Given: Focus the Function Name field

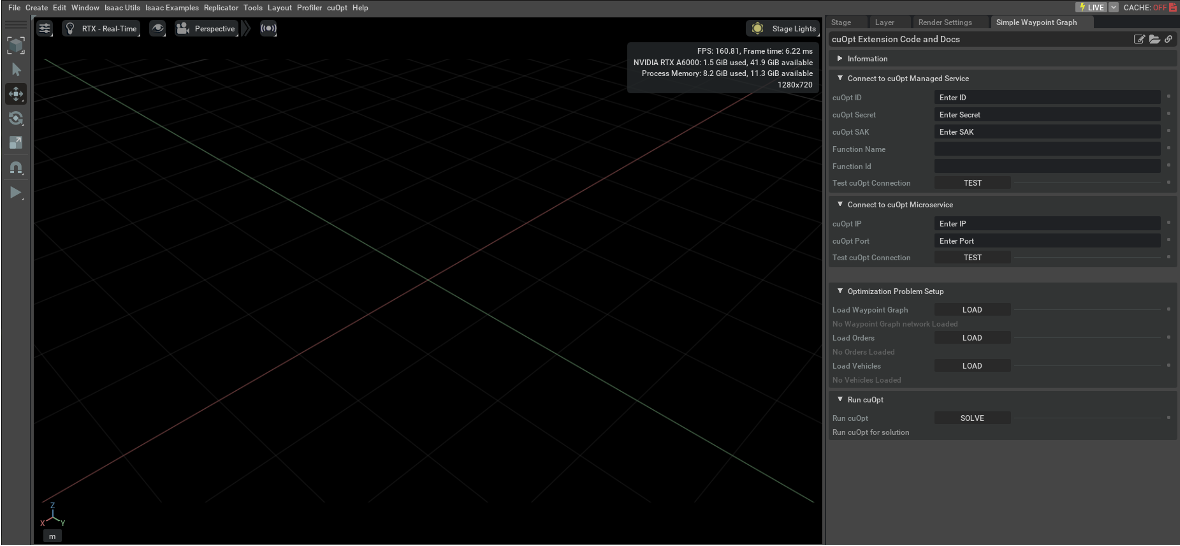Looking at the screenshot, I should tap(1047, 149).
